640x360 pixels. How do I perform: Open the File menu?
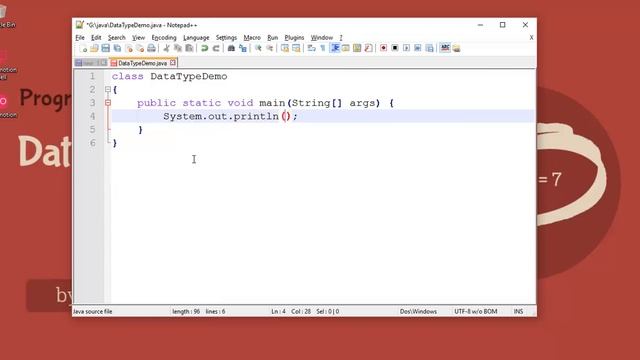coord(80,38)
